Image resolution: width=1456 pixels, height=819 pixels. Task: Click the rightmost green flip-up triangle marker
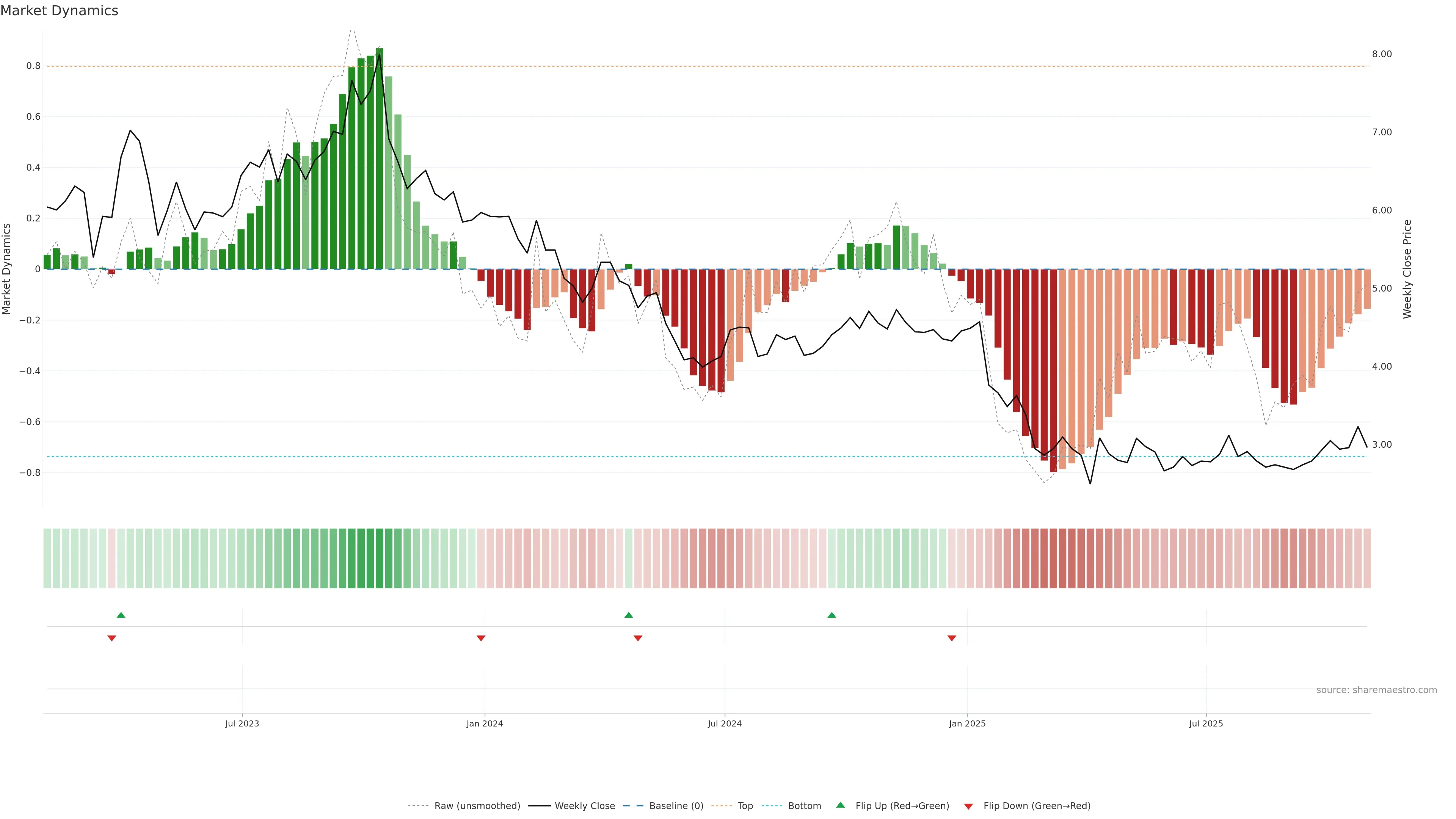832,615
